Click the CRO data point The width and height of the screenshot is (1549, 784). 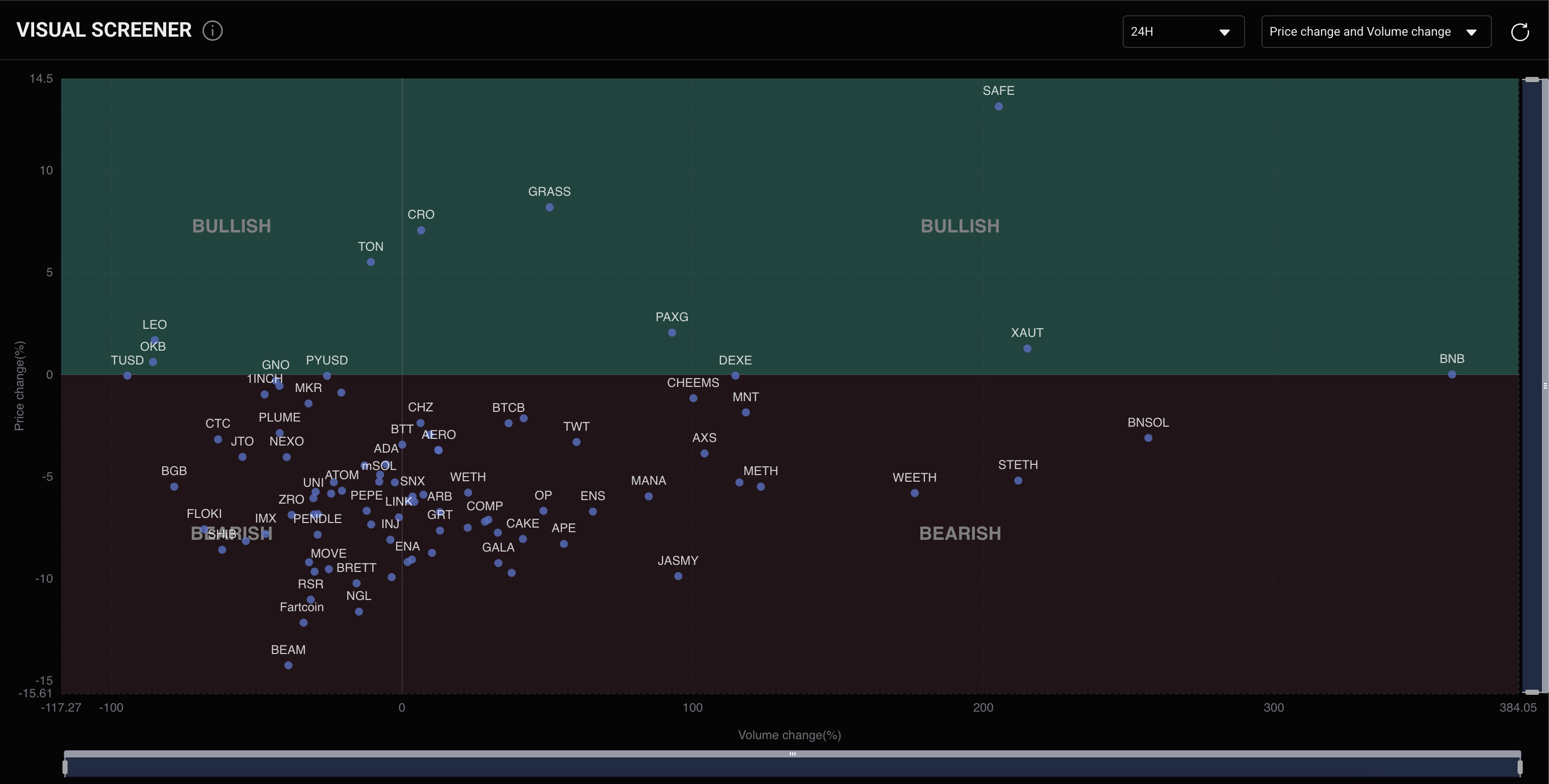point(421,230)
